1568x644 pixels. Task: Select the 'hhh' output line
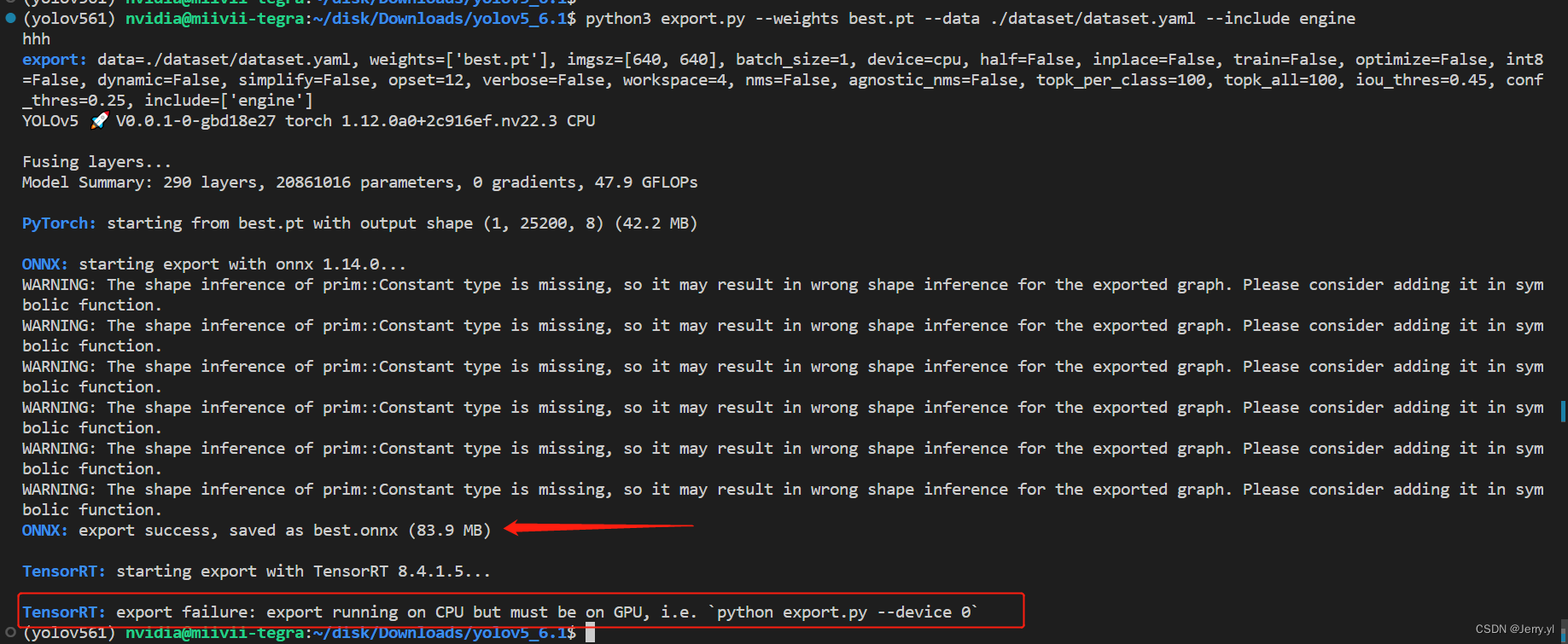point(36,39)
